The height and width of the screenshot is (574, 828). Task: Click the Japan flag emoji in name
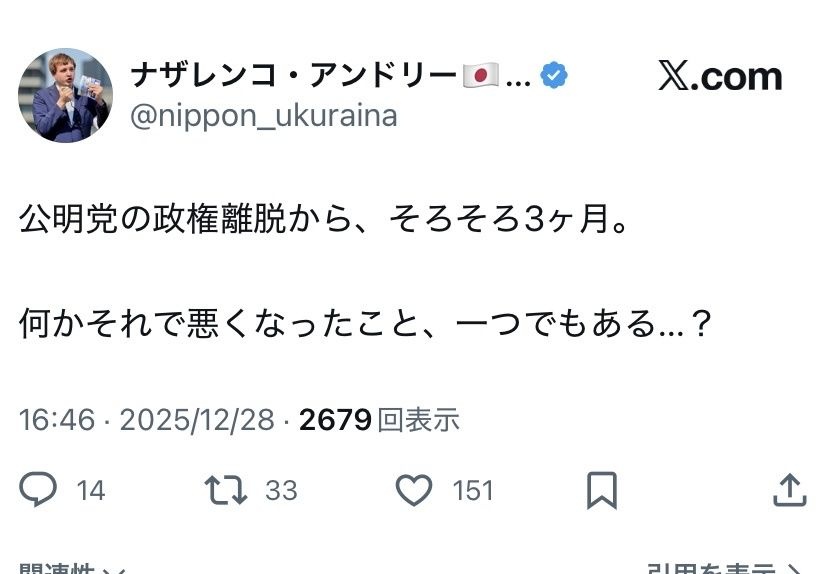[x=481, y=76]
